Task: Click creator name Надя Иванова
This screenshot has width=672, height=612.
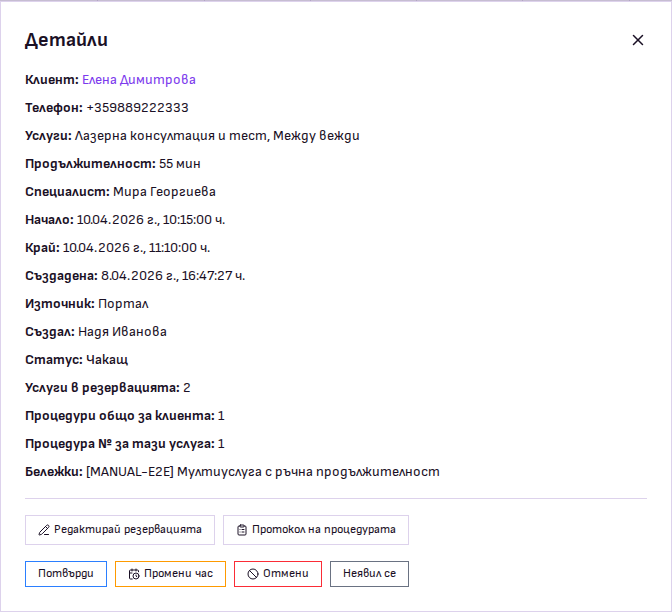Action: click(122, 332)
